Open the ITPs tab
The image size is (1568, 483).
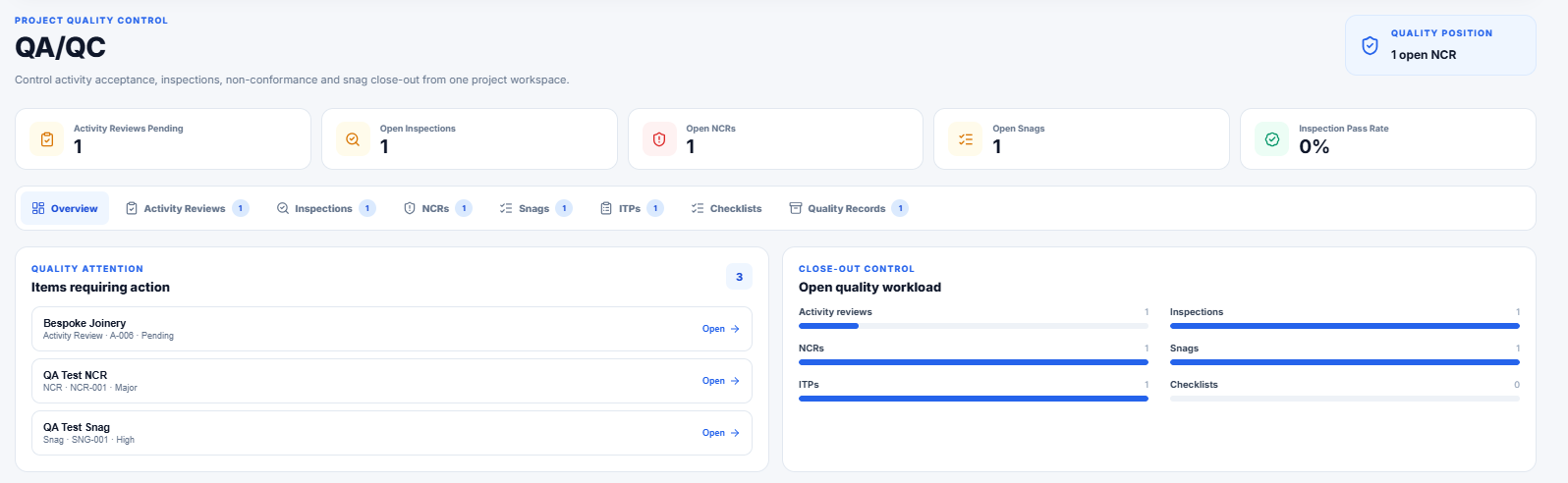pyautogui.click(x=631, y=208)
